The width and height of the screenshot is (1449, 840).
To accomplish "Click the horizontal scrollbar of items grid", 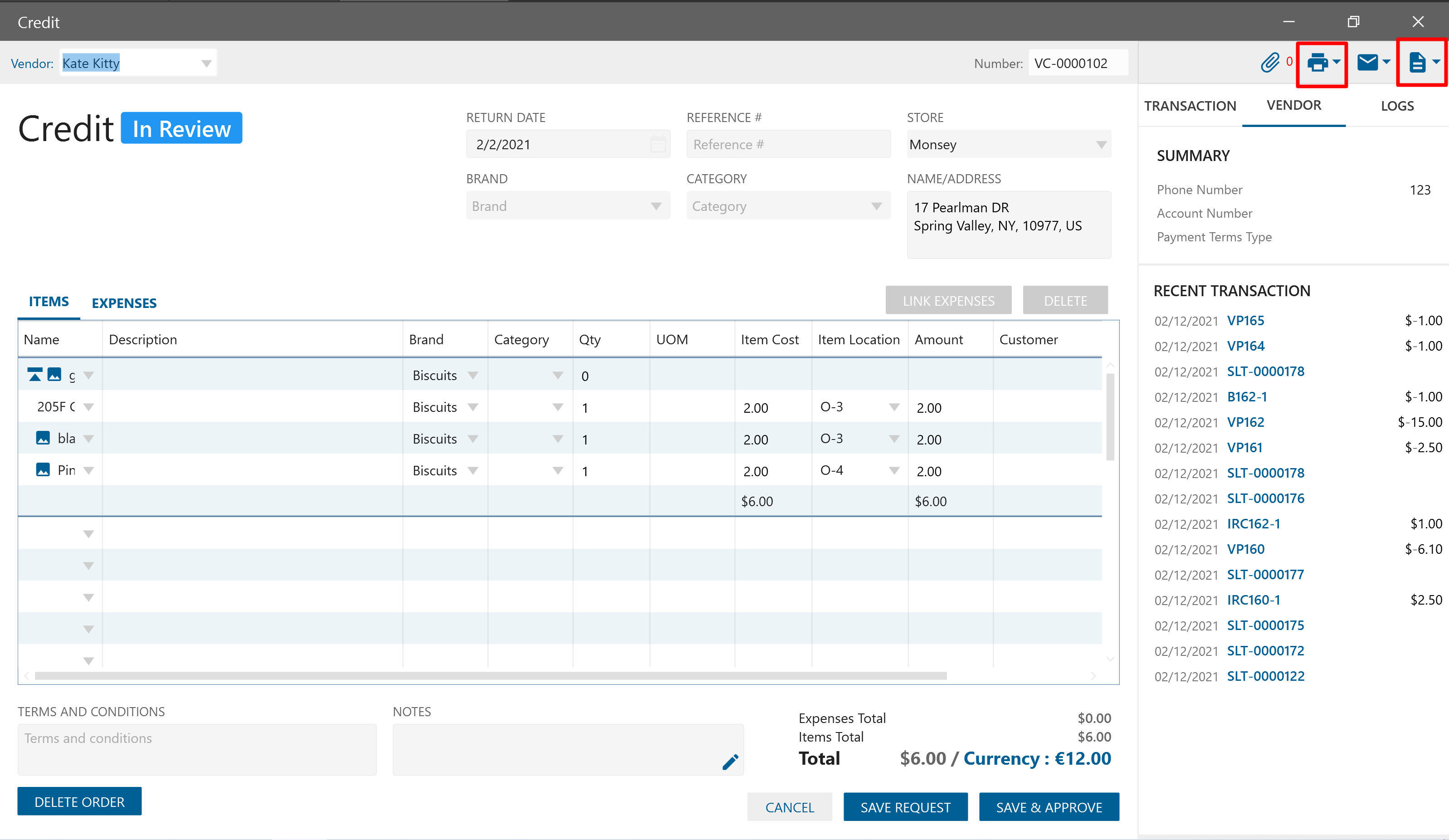I will pos(490,675).
